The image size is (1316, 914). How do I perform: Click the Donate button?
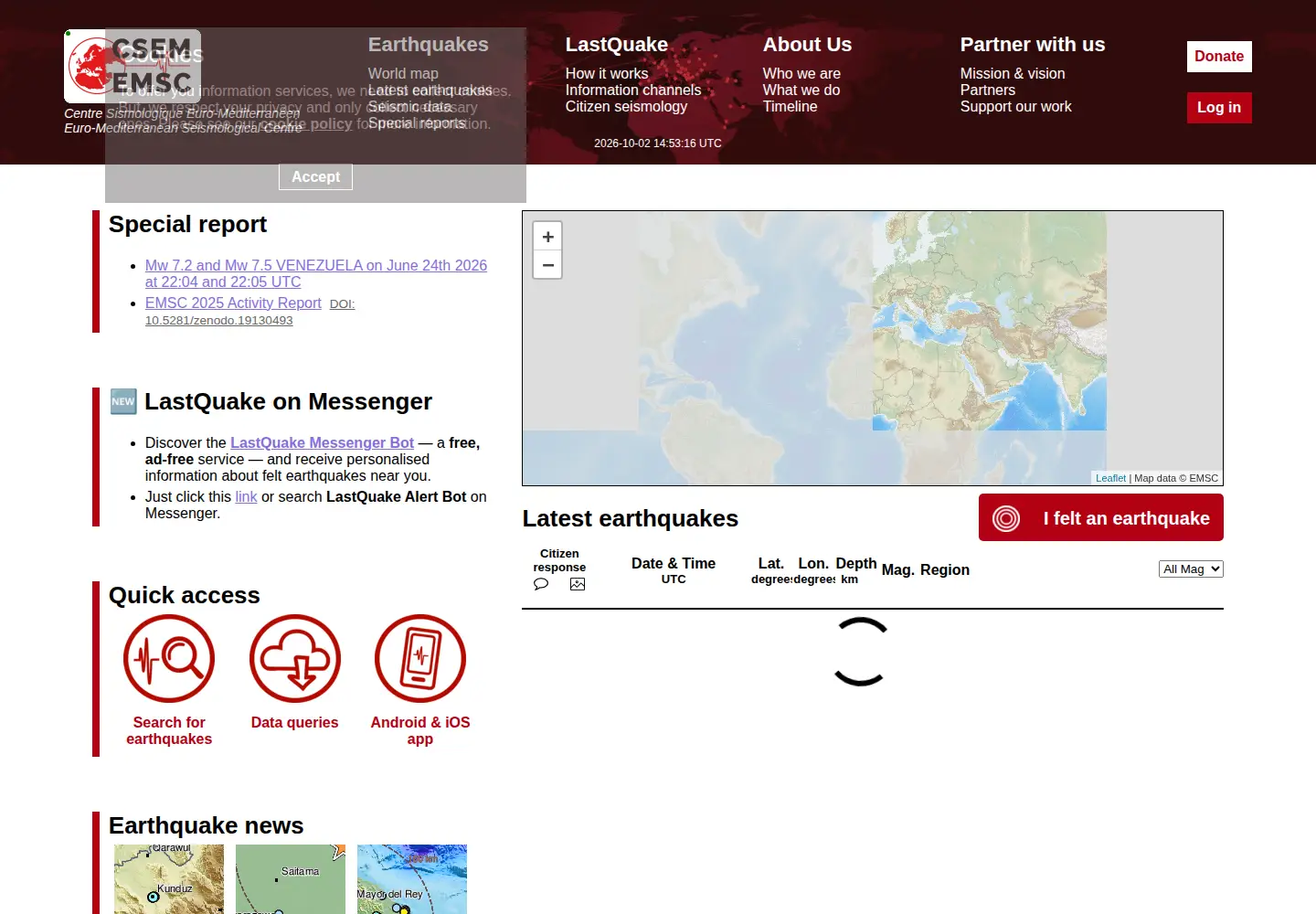click(1219, 57)
